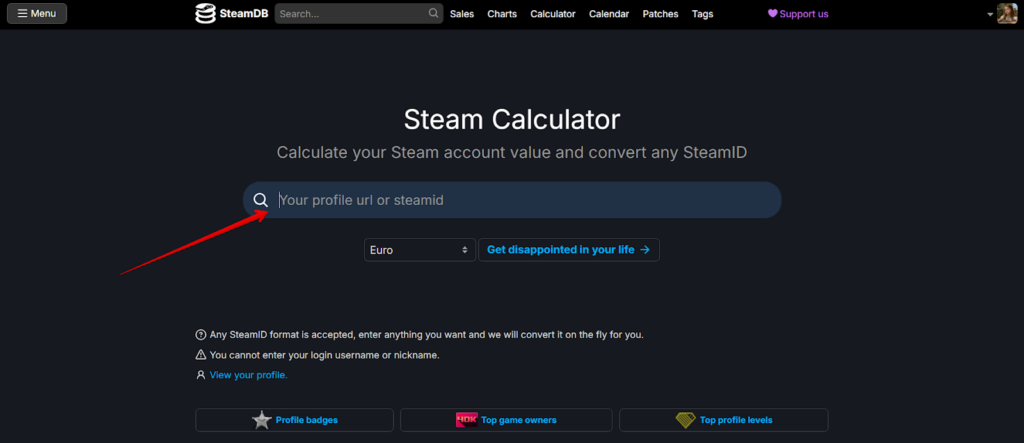1024x443 pixels.
Task: Click the SteamDB logo
Action: tap(232, 13)
